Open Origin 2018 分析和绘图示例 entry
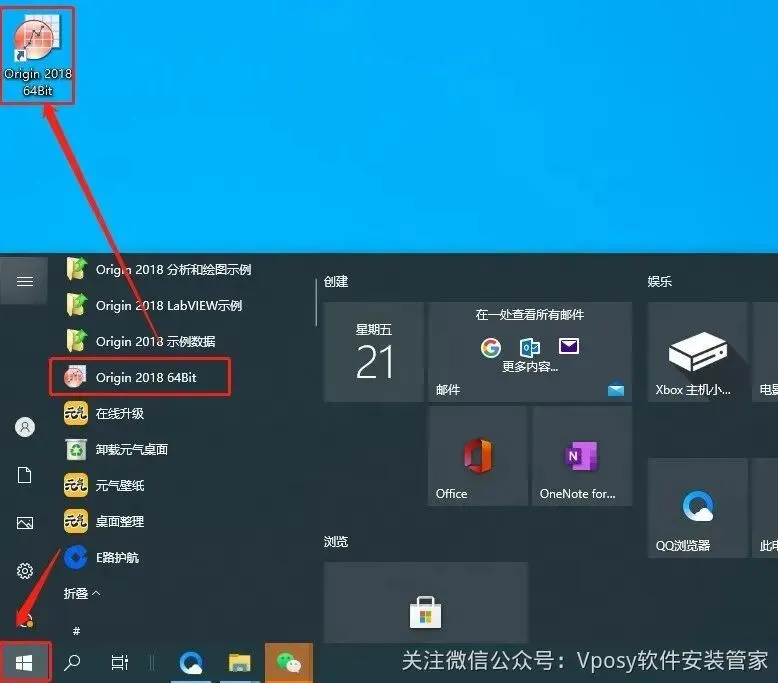 click(160, 270)
